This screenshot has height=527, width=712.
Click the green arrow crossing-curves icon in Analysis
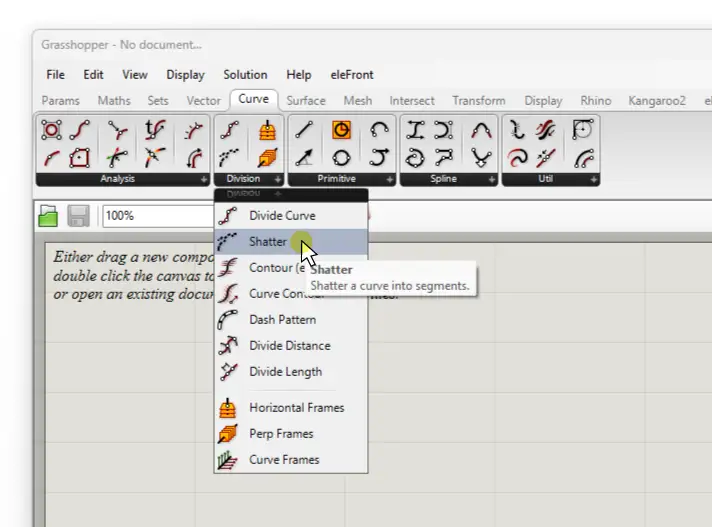[x=117, y=158]
